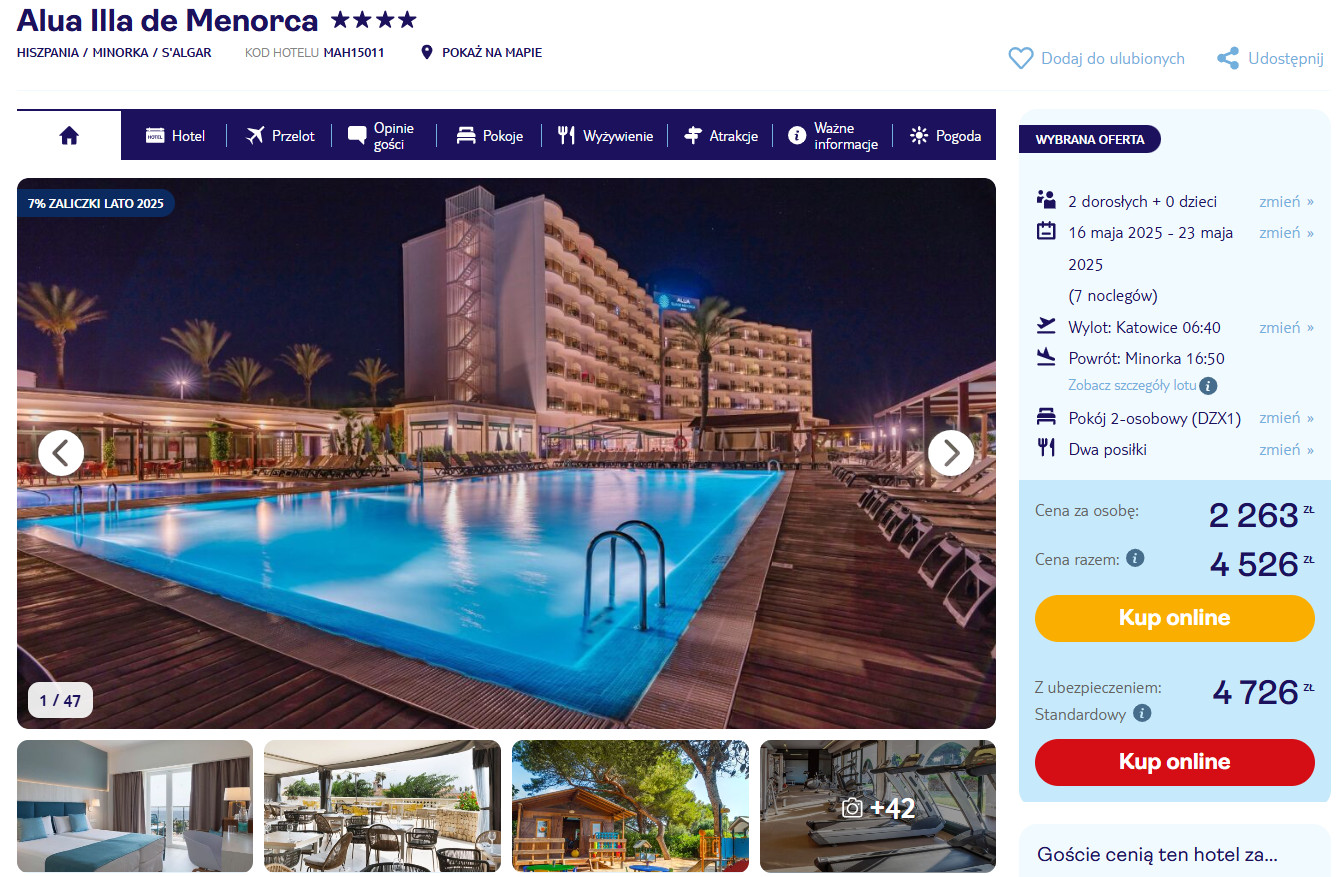Open the bedroom photo thumbnail

[x=135, y=806]
